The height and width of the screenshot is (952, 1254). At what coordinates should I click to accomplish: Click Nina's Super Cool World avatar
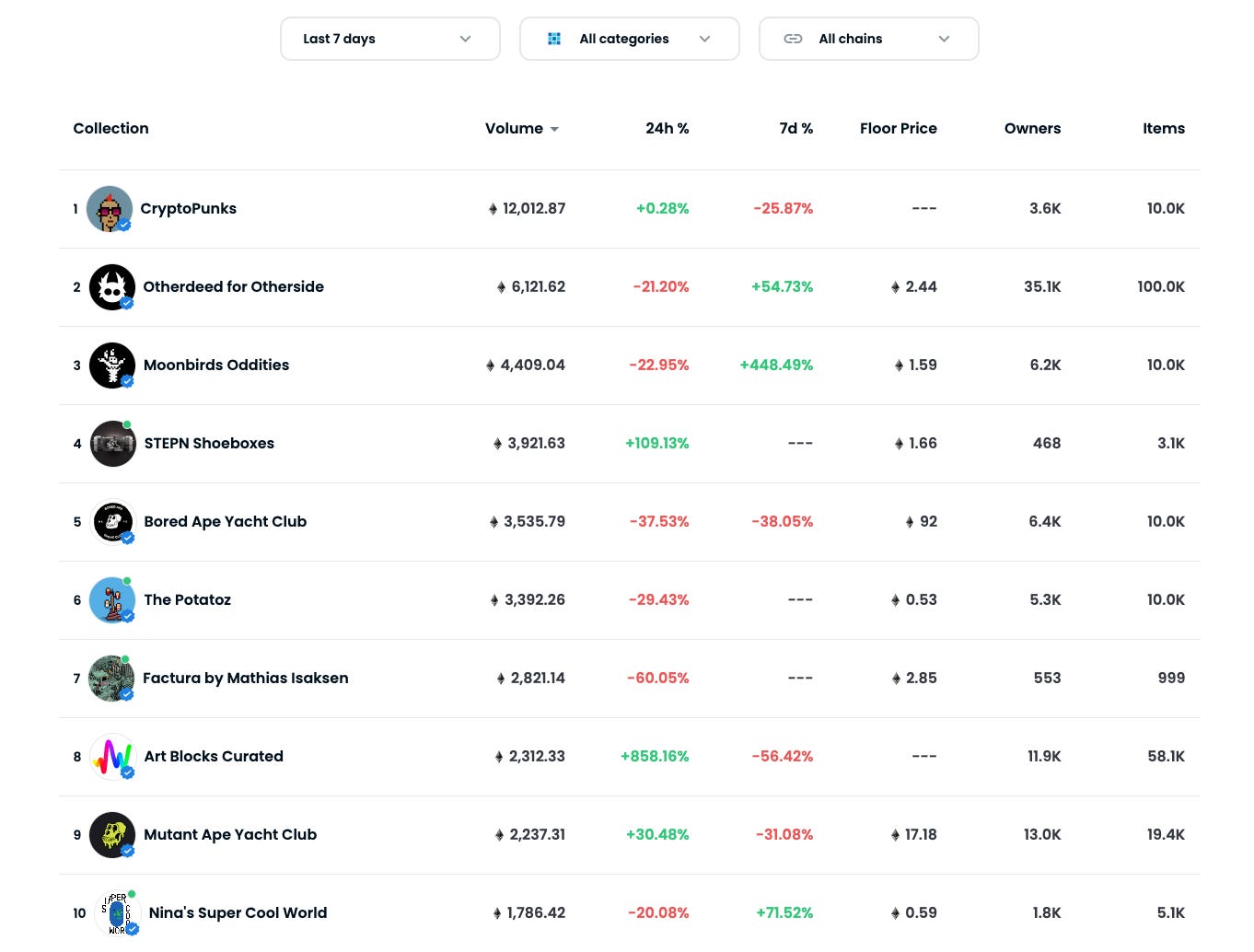coord(117,913)
